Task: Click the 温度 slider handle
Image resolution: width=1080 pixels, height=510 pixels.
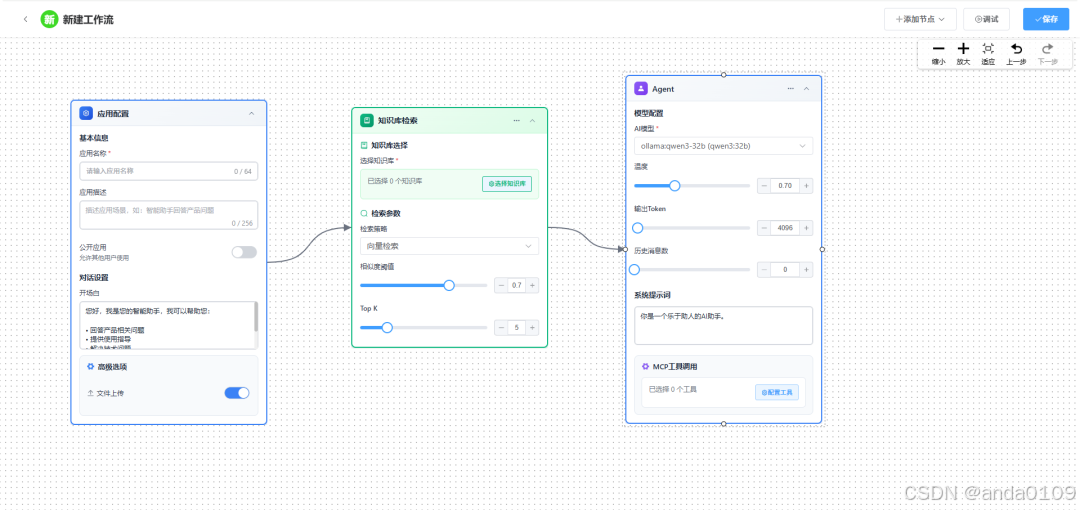Action: (x=675, y=185)
